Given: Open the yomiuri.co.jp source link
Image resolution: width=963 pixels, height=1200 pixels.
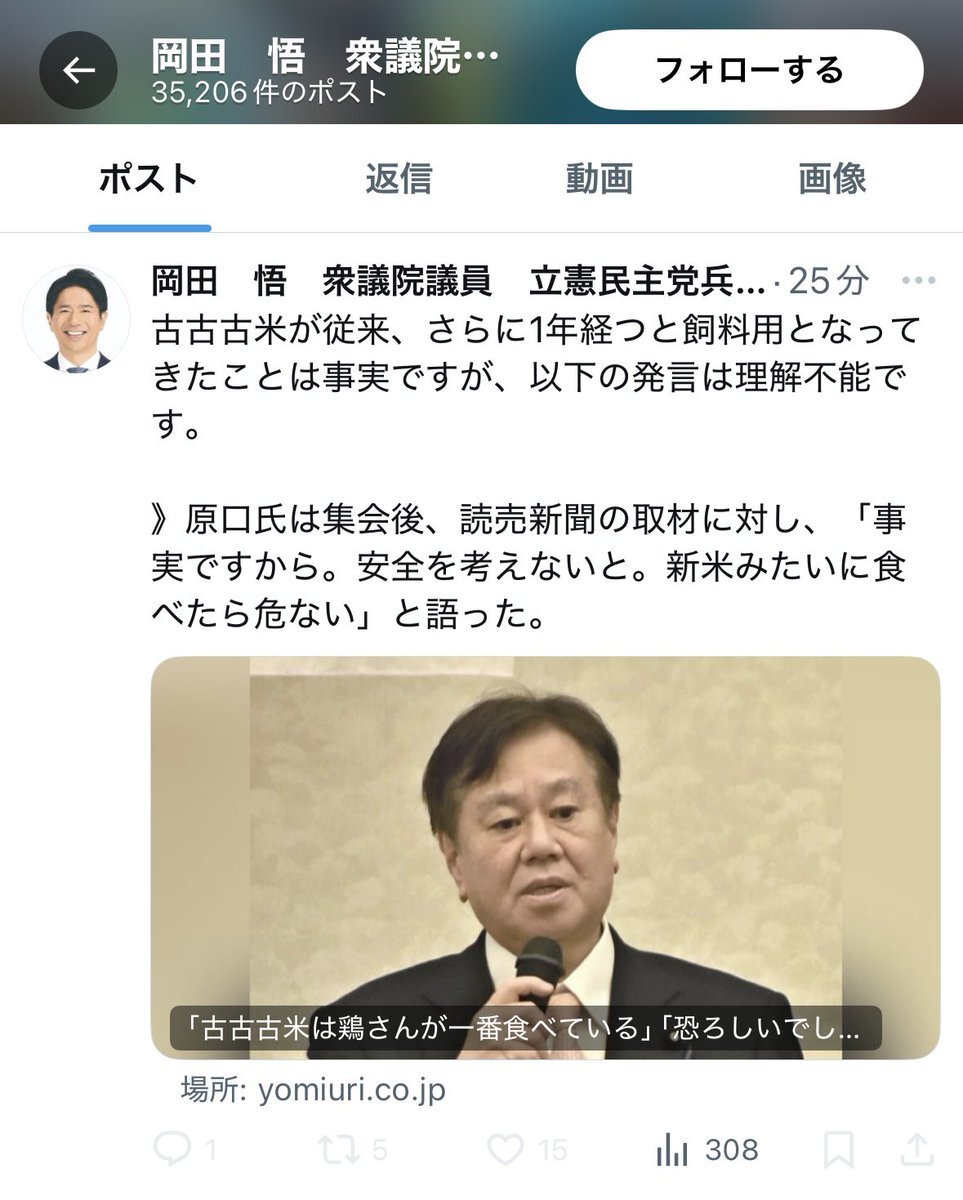Looking at the screenshot, I should pos(313,1089).
